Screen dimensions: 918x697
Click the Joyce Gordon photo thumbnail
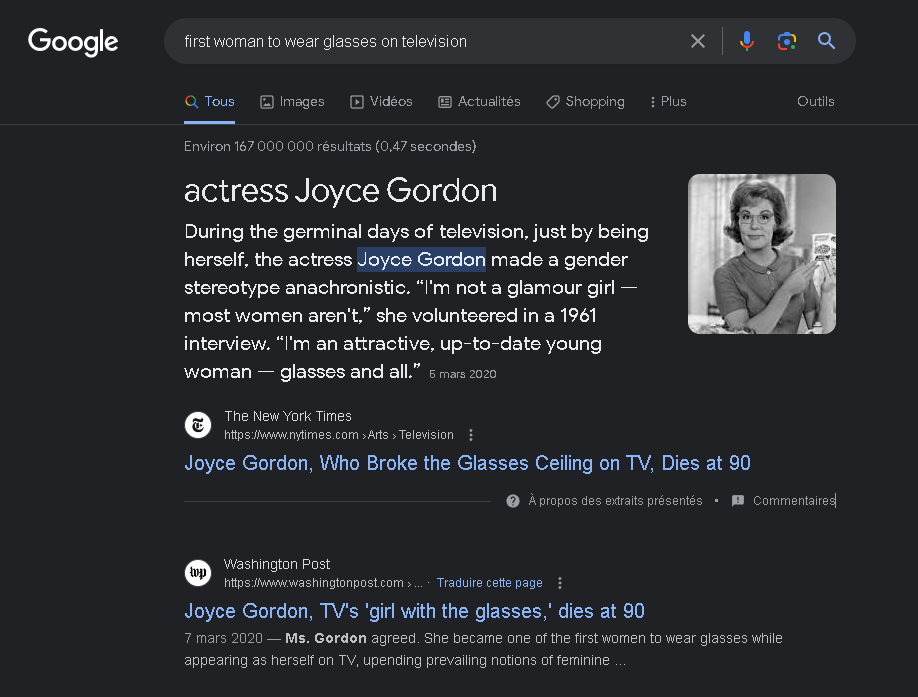[x=761, y=254]
